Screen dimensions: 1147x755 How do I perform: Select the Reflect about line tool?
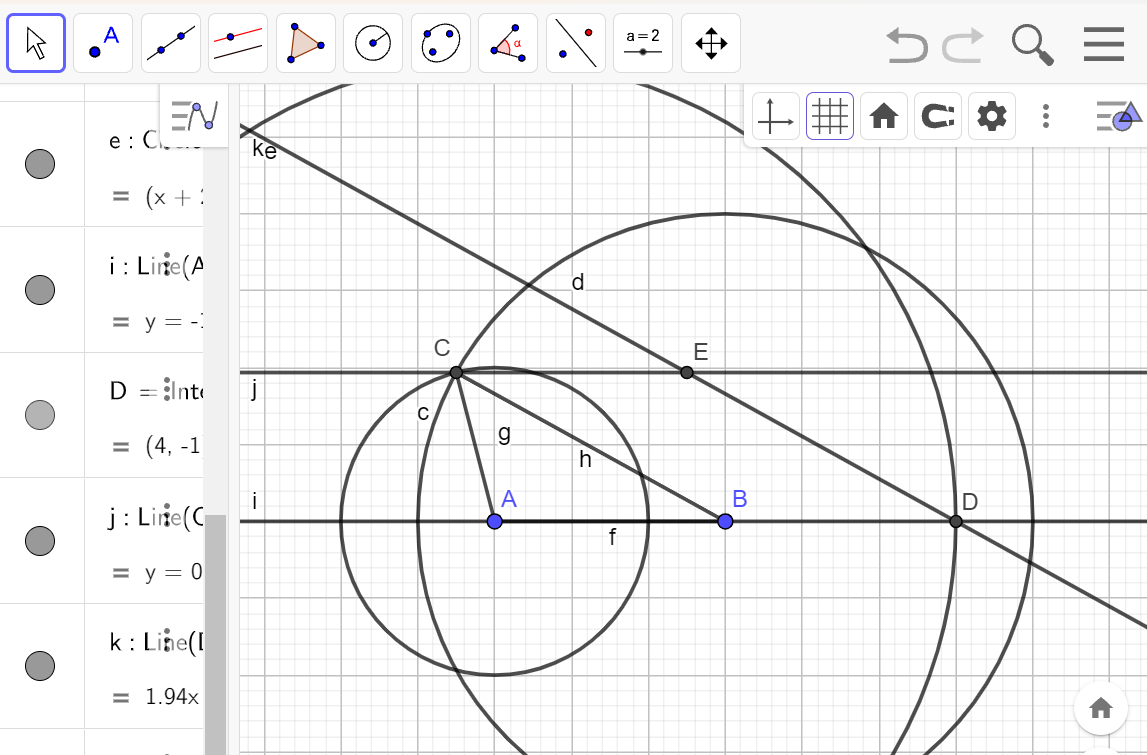576,43
